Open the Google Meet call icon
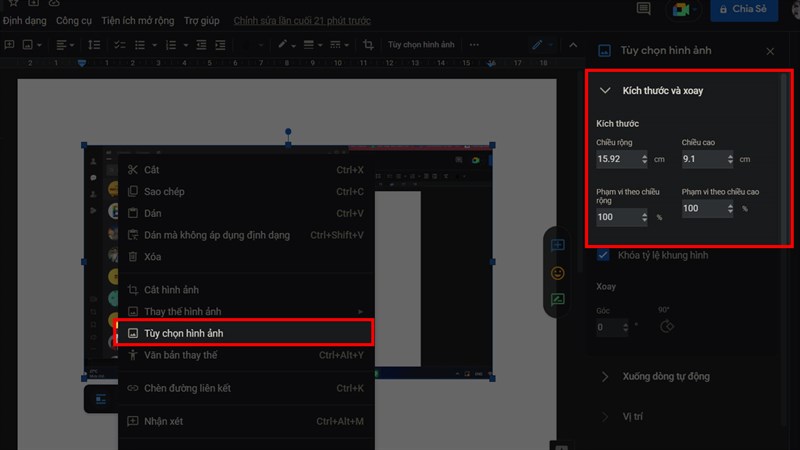 pyautogui.click(x=681, y=10)
